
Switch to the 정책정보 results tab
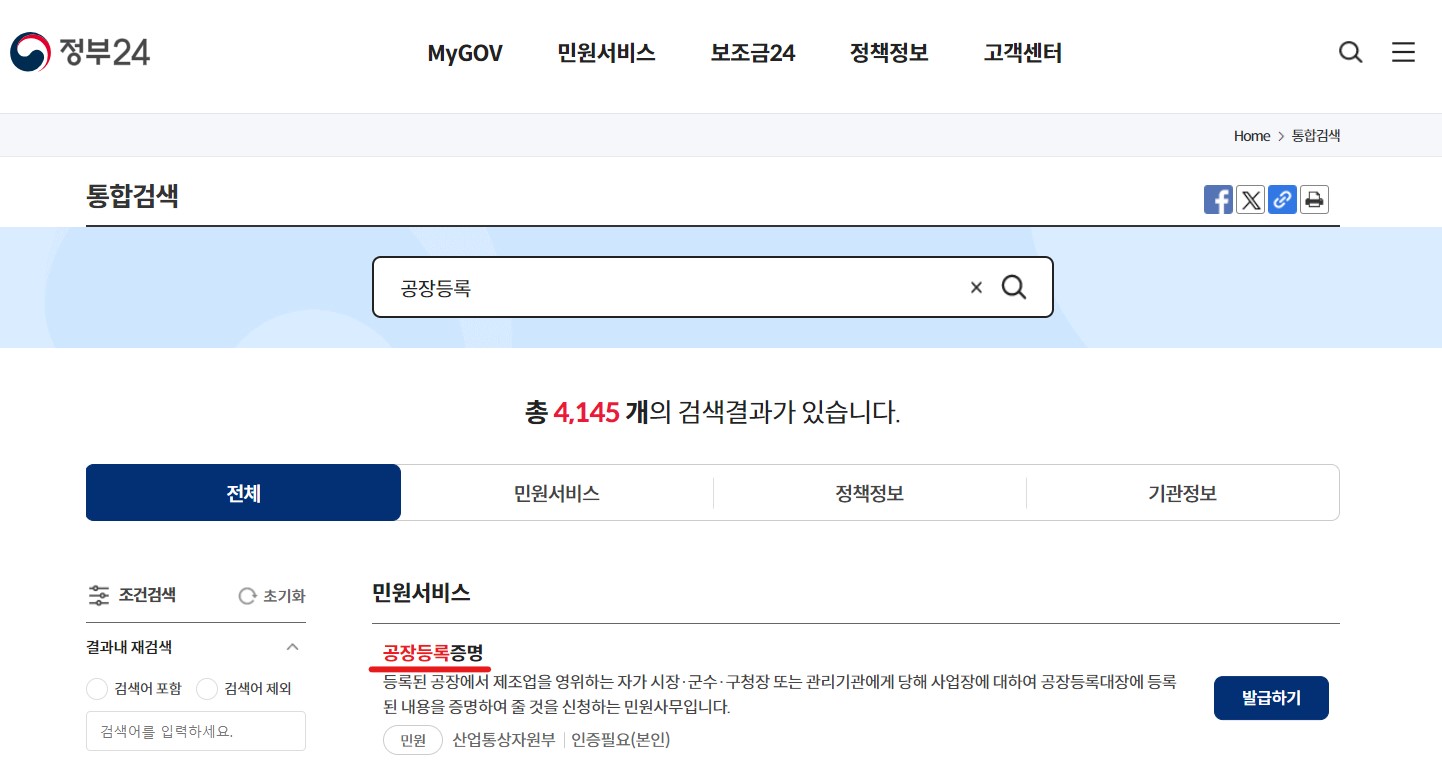(869, 492)
